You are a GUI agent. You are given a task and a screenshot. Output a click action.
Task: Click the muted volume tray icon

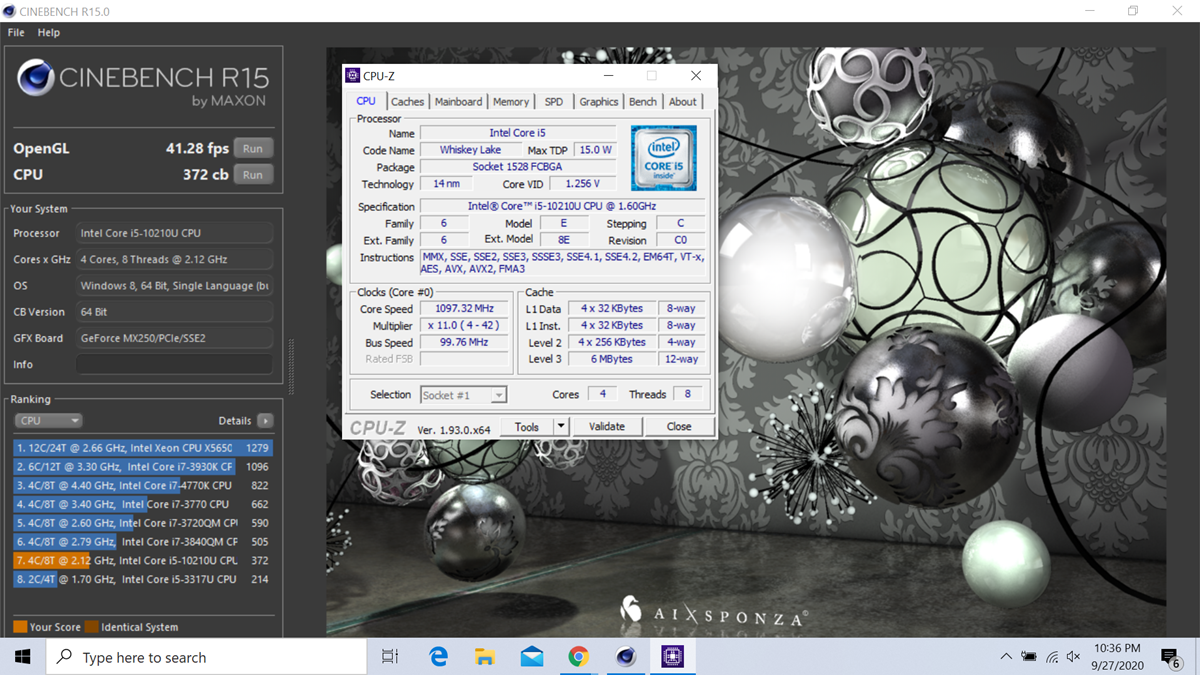click(1074, 657)
